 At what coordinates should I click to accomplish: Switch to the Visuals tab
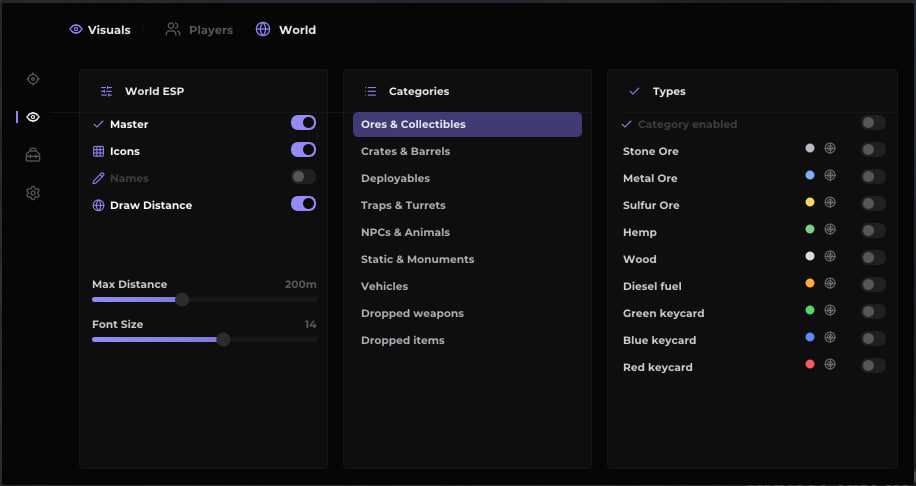click(100, 30)
